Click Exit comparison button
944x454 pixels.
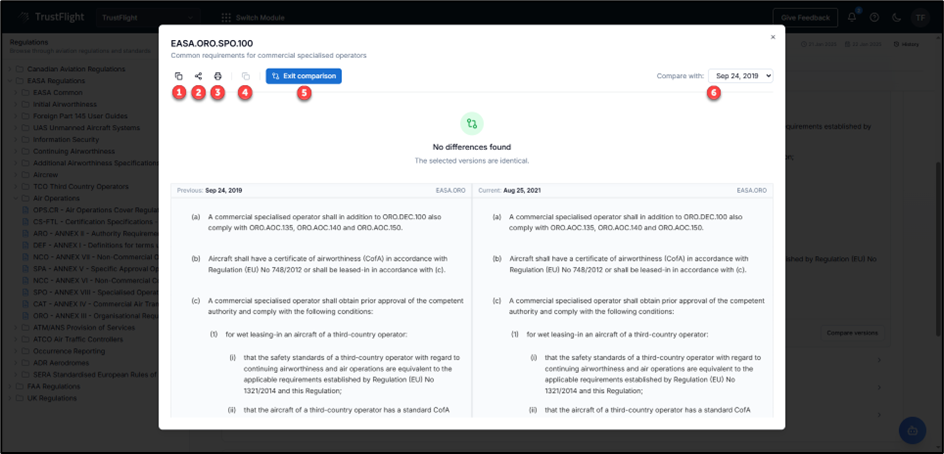coord(304,76)
